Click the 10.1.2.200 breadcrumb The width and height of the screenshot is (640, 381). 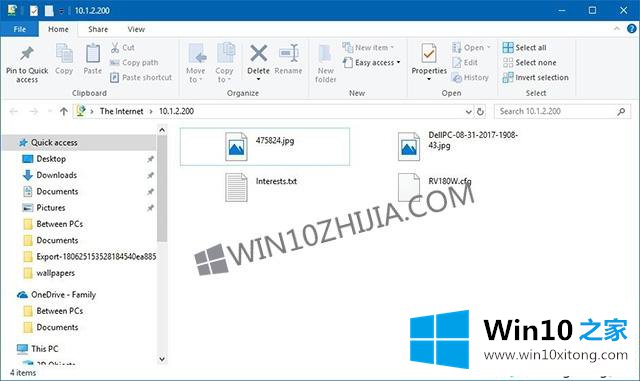(176, 111)
